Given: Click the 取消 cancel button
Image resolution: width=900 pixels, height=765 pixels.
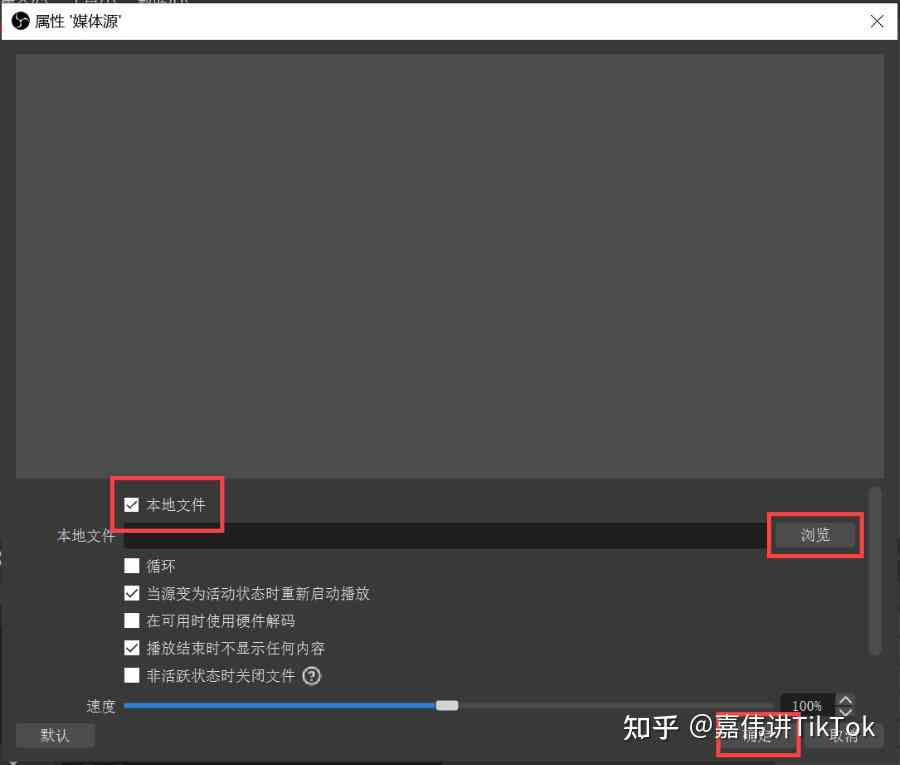Looking at the screenshot, I should (x=844, y=736).
